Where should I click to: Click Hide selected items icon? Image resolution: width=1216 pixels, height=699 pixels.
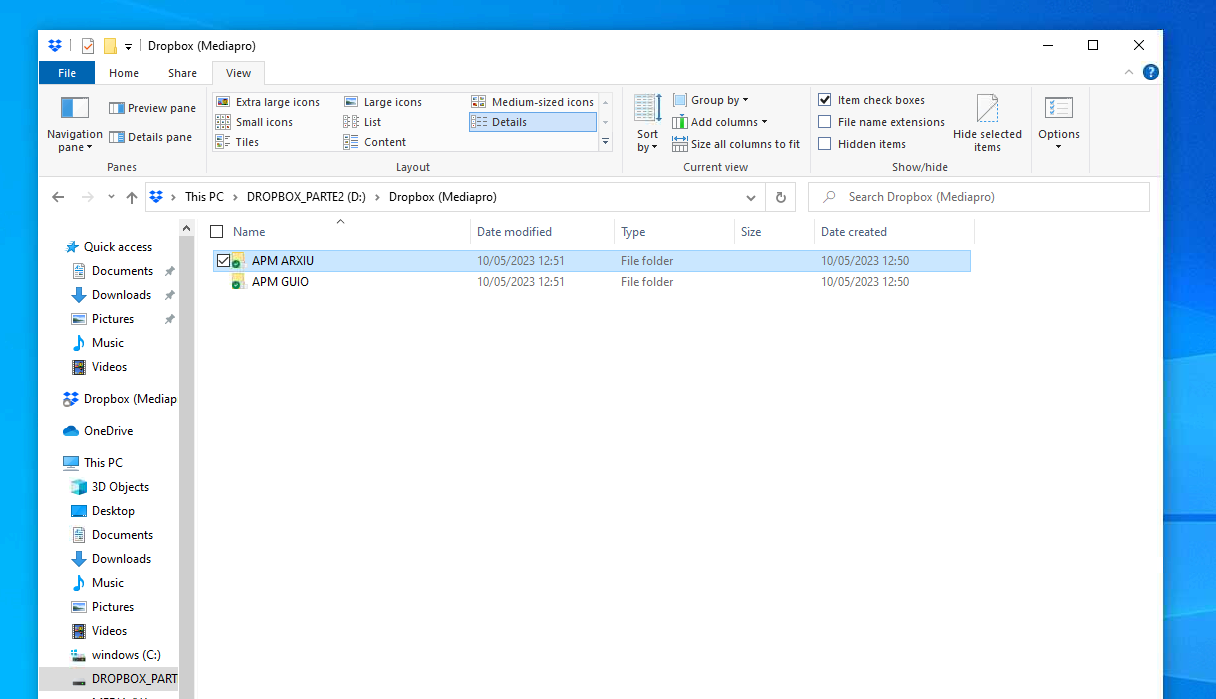pos(987,109)
